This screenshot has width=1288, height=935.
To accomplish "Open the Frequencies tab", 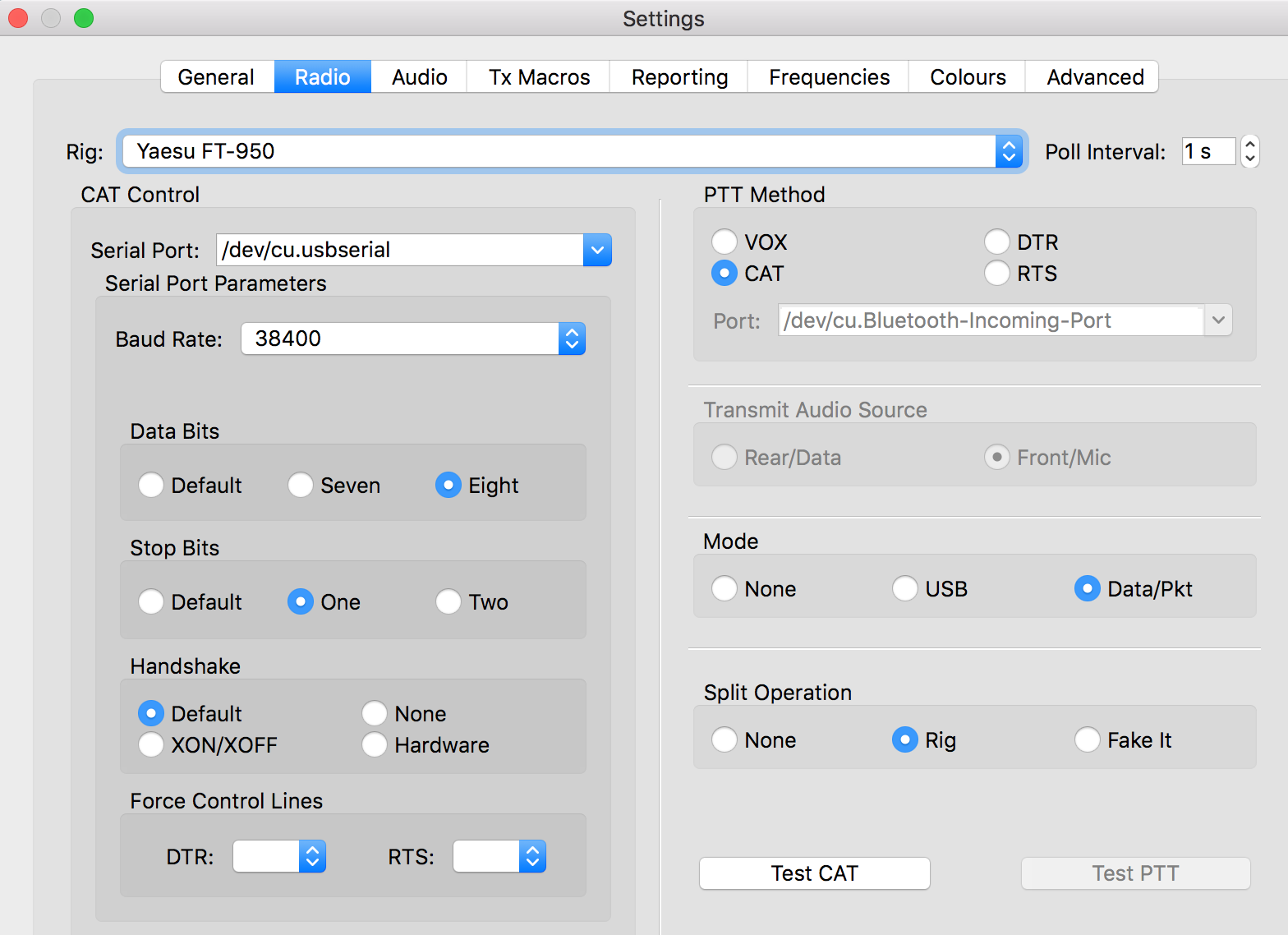I will 828,77.
